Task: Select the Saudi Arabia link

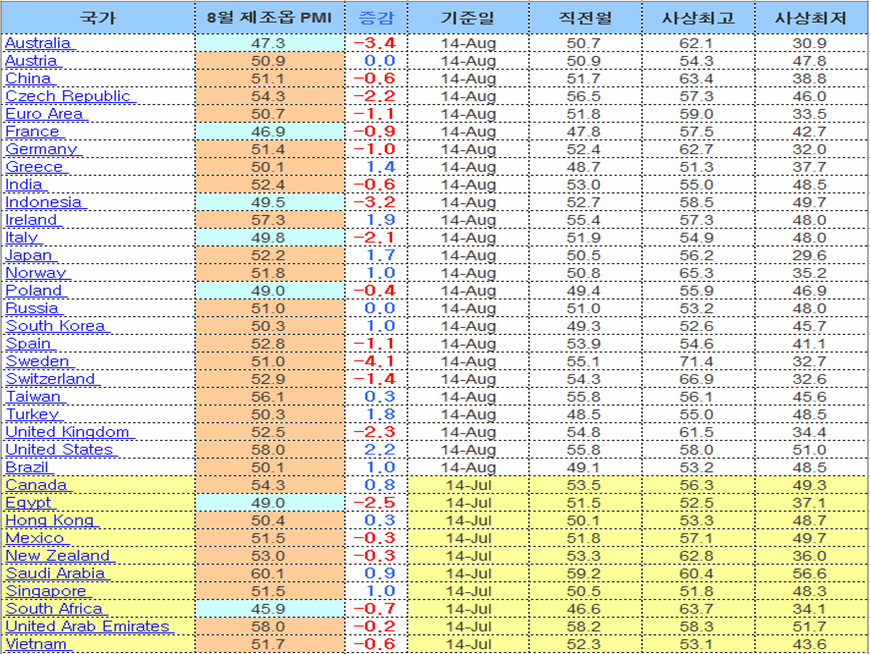Action: [55, 573]
